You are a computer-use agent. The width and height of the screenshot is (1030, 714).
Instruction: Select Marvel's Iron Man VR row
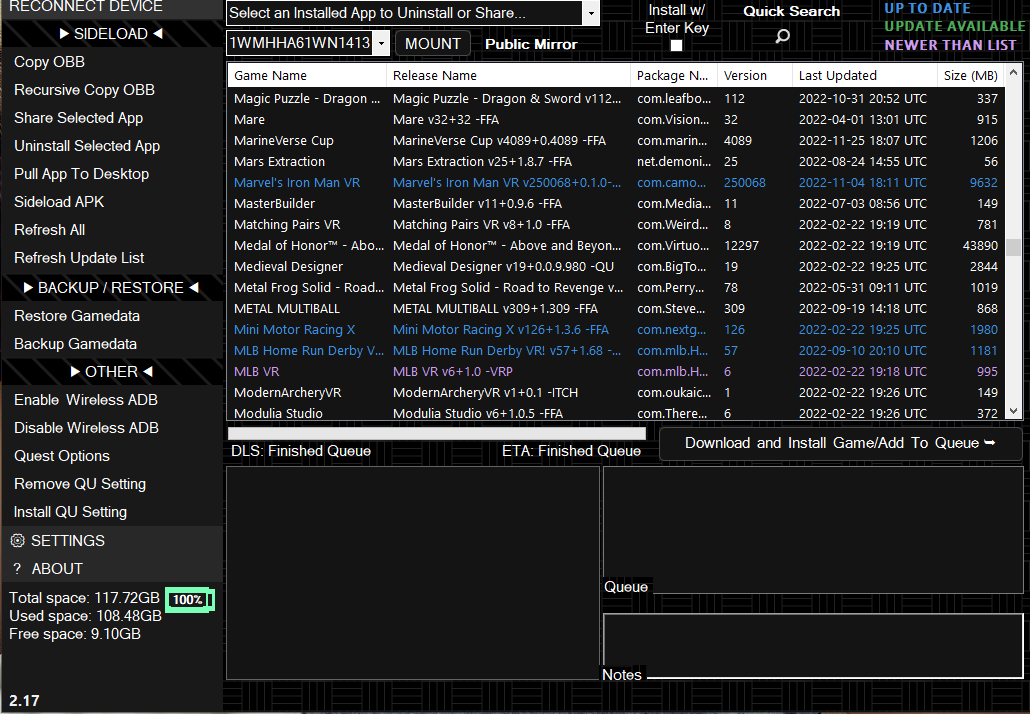click(x=616, y=183)
